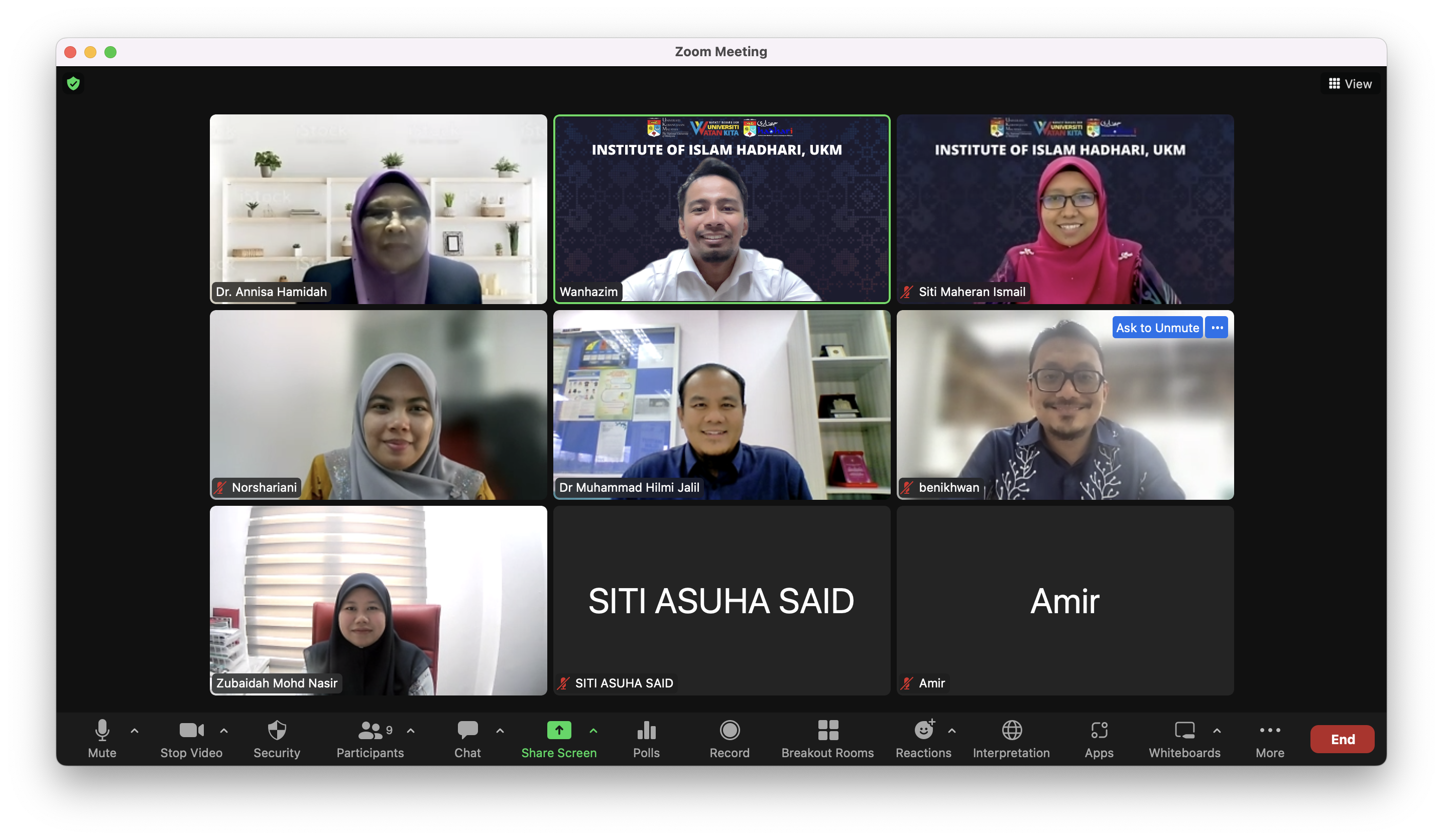
Task: Expand audio options arrow beside Mute
Action: click(x=135, y=731)
